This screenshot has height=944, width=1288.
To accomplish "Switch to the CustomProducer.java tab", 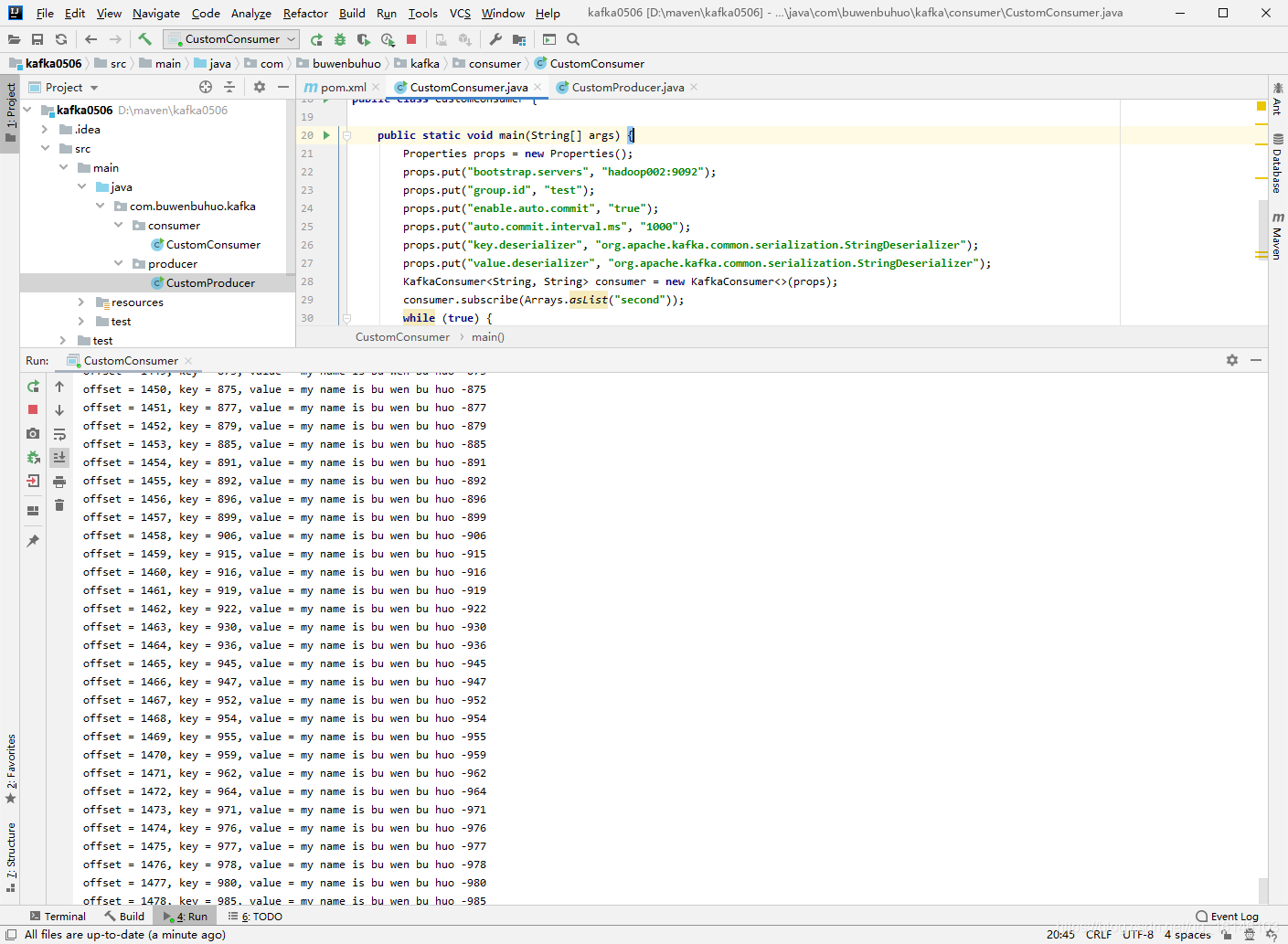I will (627, 87).
